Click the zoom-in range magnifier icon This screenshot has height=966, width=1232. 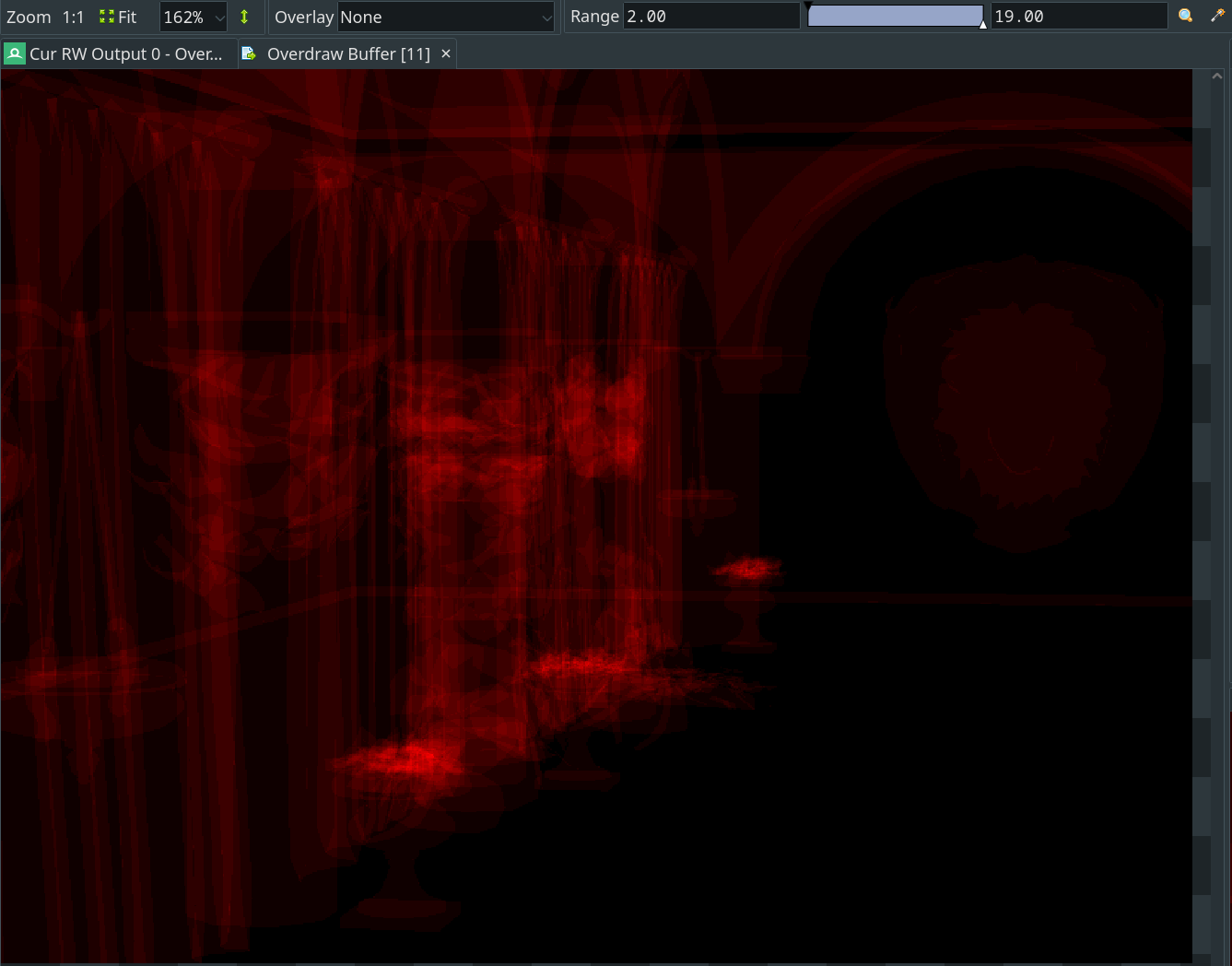point(1186,17)
